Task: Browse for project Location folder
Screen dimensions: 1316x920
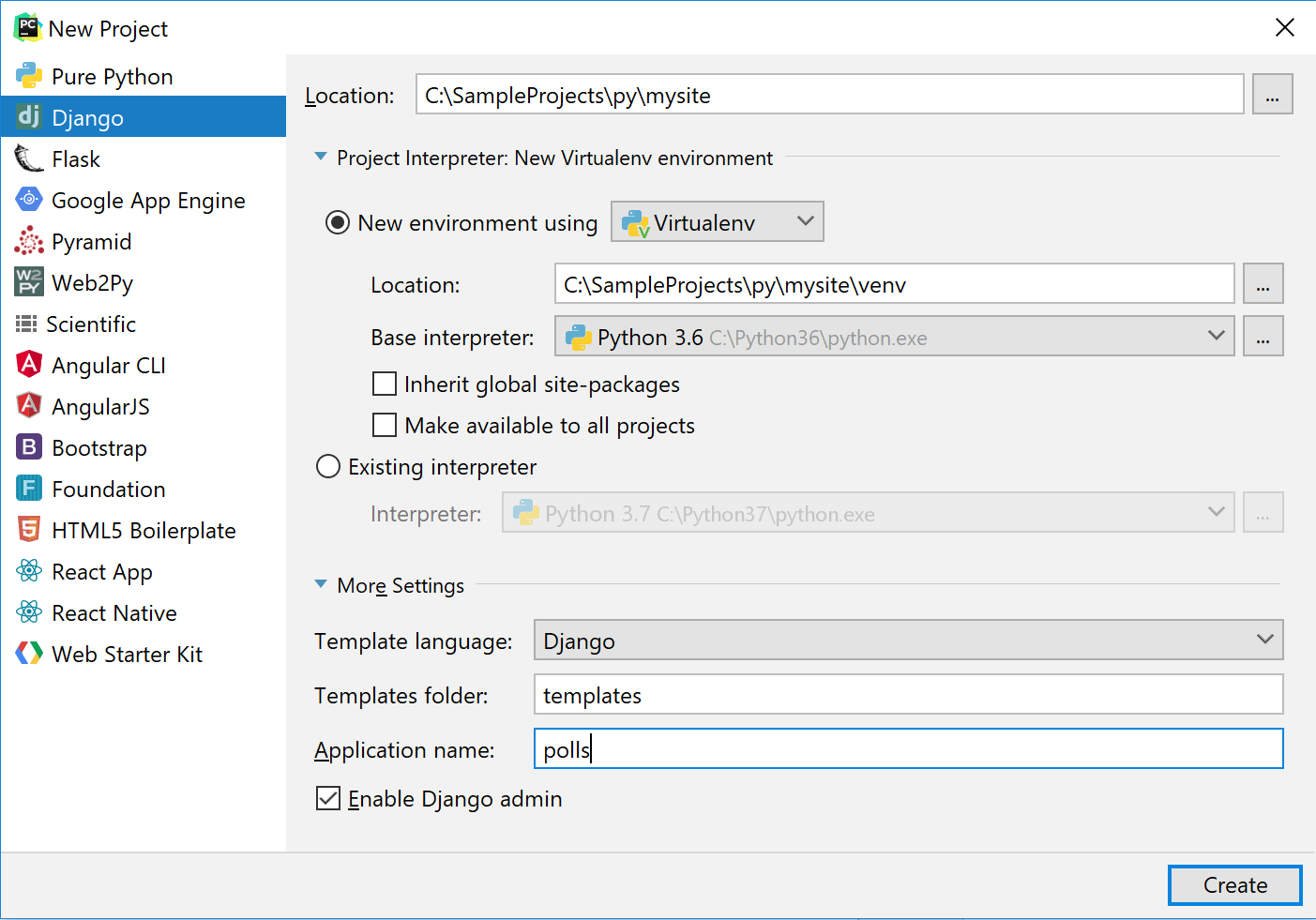Action: (x=1273, y=94)
